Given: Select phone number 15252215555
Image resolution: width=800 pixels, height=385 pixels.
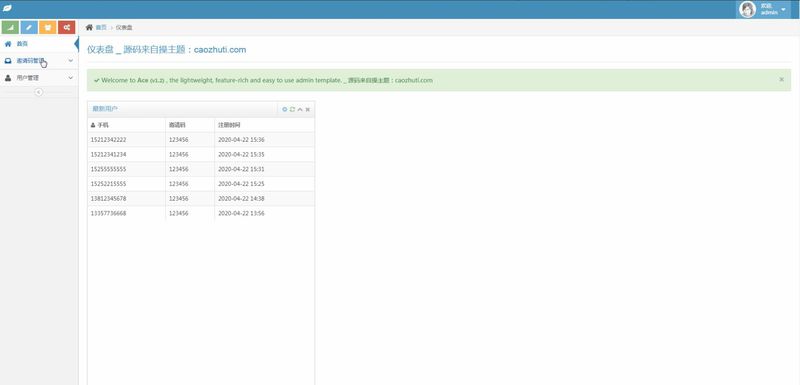Looking at the screenshot, I should 108,184.
